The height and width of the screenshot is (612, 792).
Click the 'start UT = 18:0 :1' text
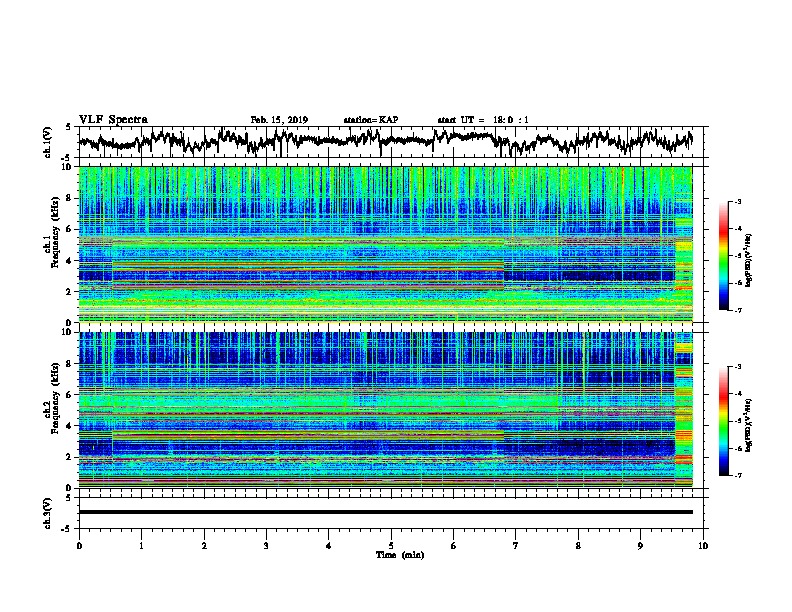click(483, 120)
